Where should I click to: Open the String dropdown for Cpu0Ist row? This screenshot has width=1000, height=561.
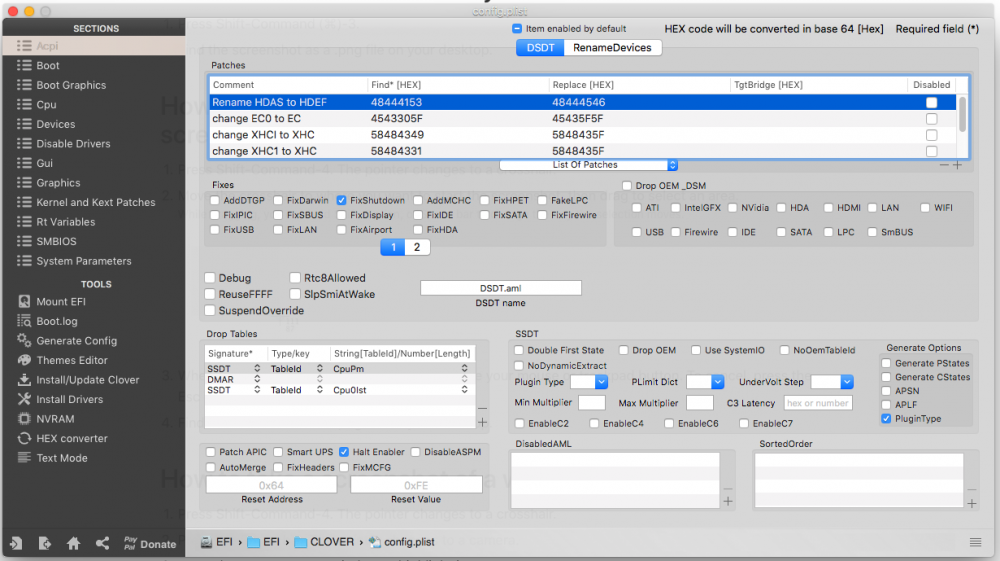point(464,390)
